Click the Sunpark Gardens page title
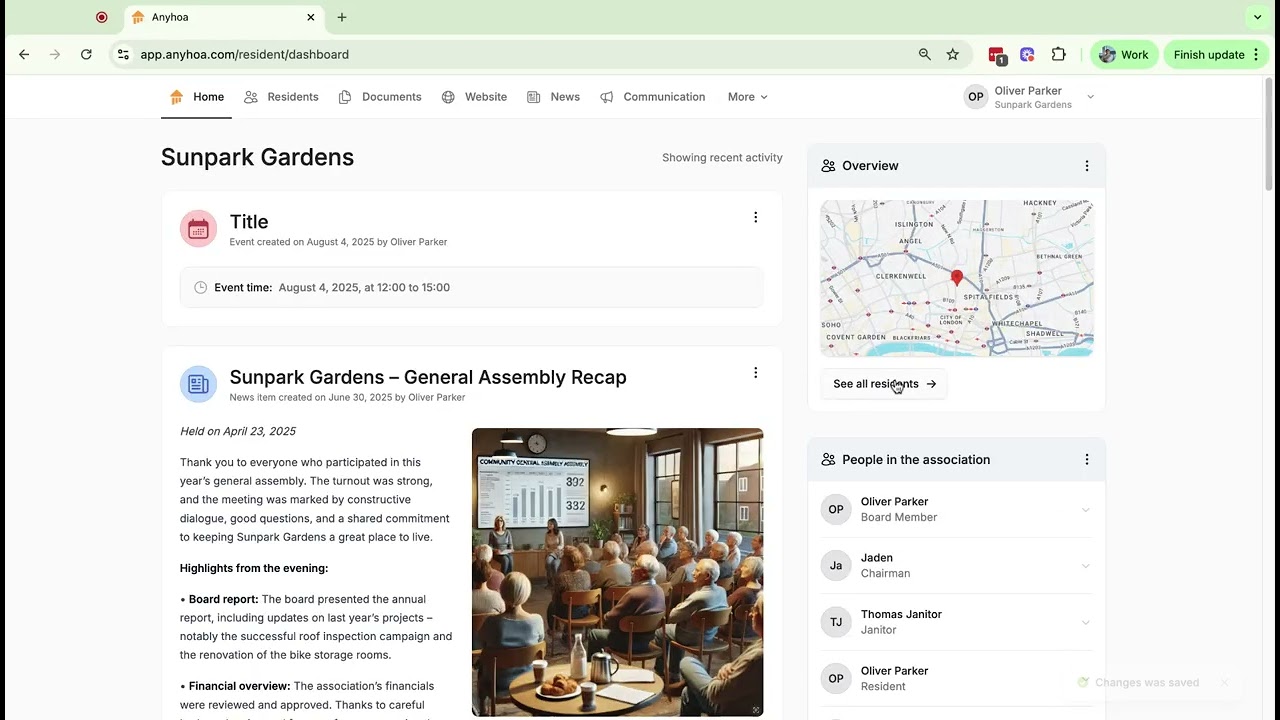Screen dimensions: 1280x720 [257, 157]
